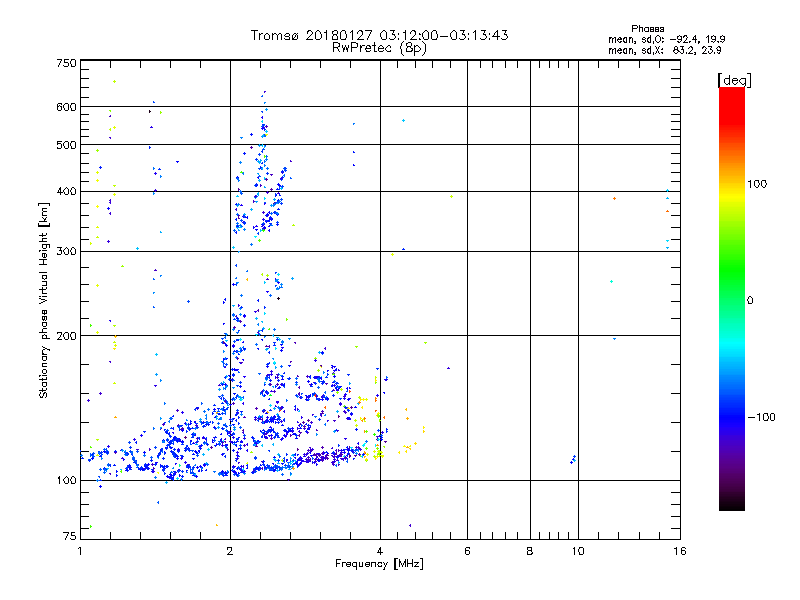Click the 'RwPretec (8p)' subtitle
The image size is (800, 600).
click(x=379, y=48)
